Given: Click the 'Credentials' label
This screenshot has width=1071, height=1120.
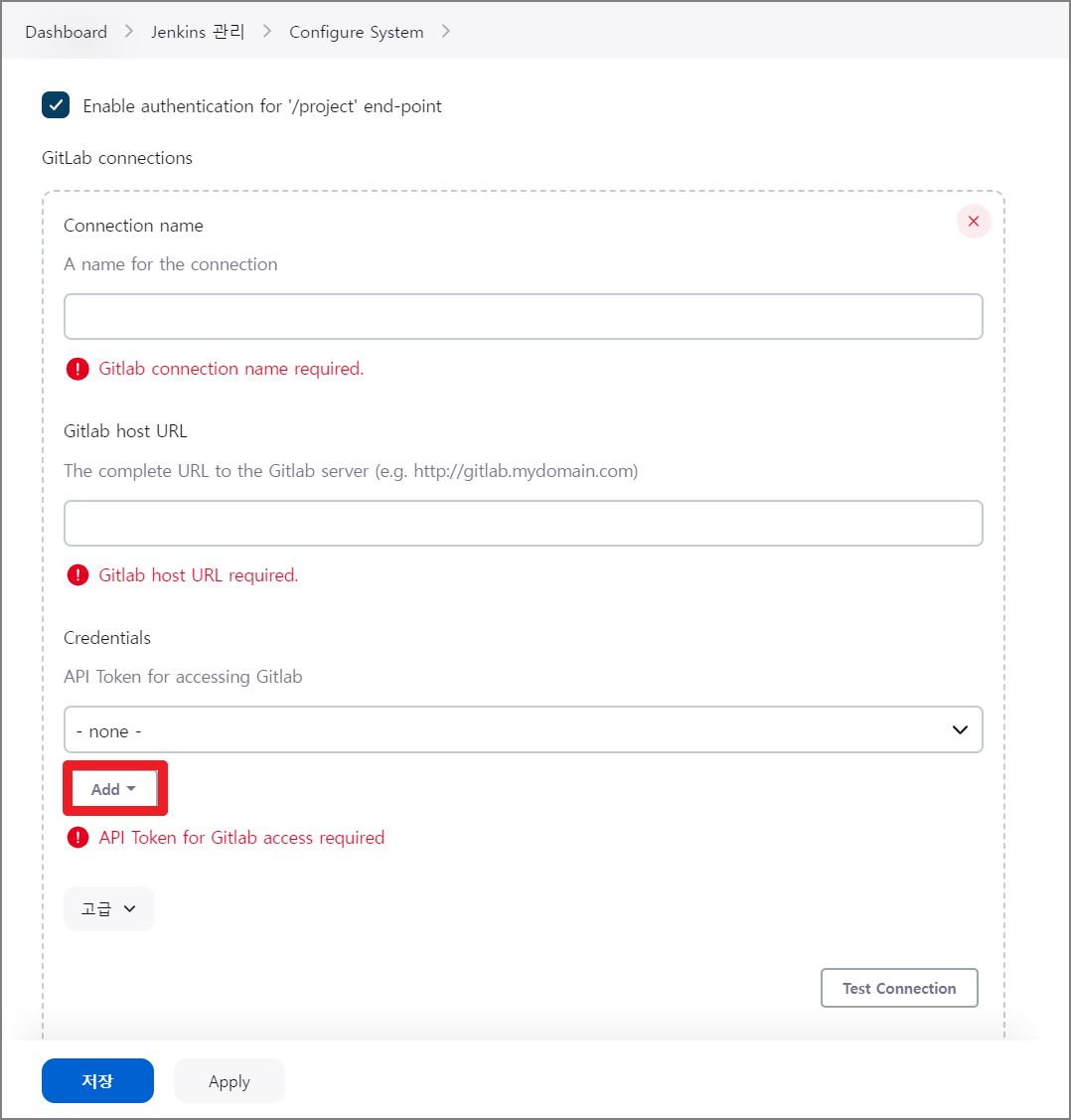Looking at the screenshot, I should click(107, 638).
